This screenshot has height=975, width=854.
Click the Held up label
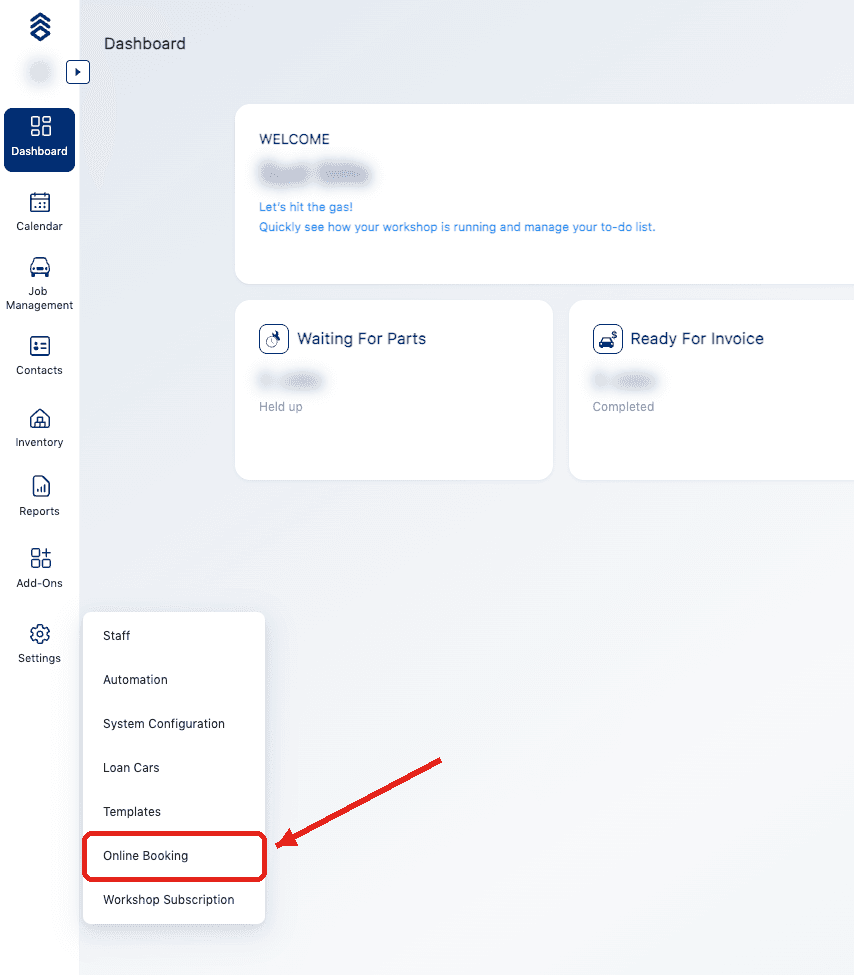pos(281,407)
